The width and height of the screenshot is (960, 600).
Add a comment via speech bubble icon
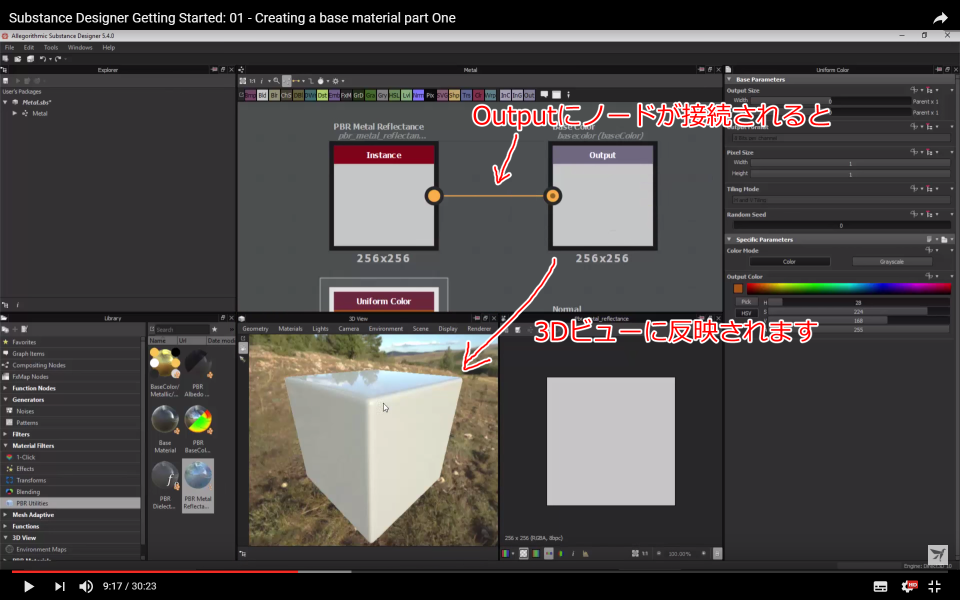tap(544, 95)
